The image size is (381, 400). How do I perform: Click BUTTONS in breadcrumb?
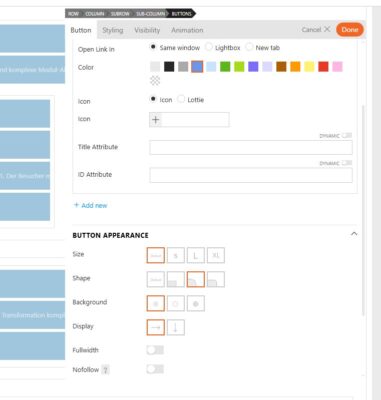pyautogui.click(x=182, y=14)
